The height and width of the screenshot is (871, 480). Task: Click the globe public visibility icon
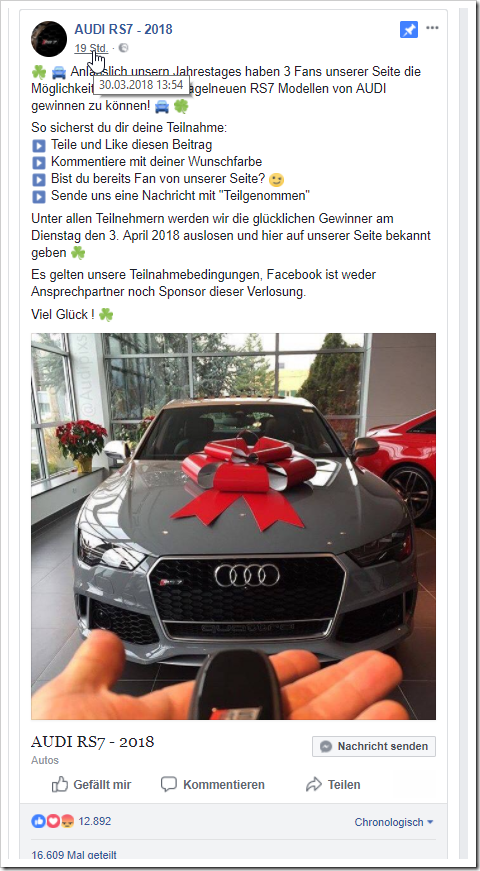click(x=123, y=48)
